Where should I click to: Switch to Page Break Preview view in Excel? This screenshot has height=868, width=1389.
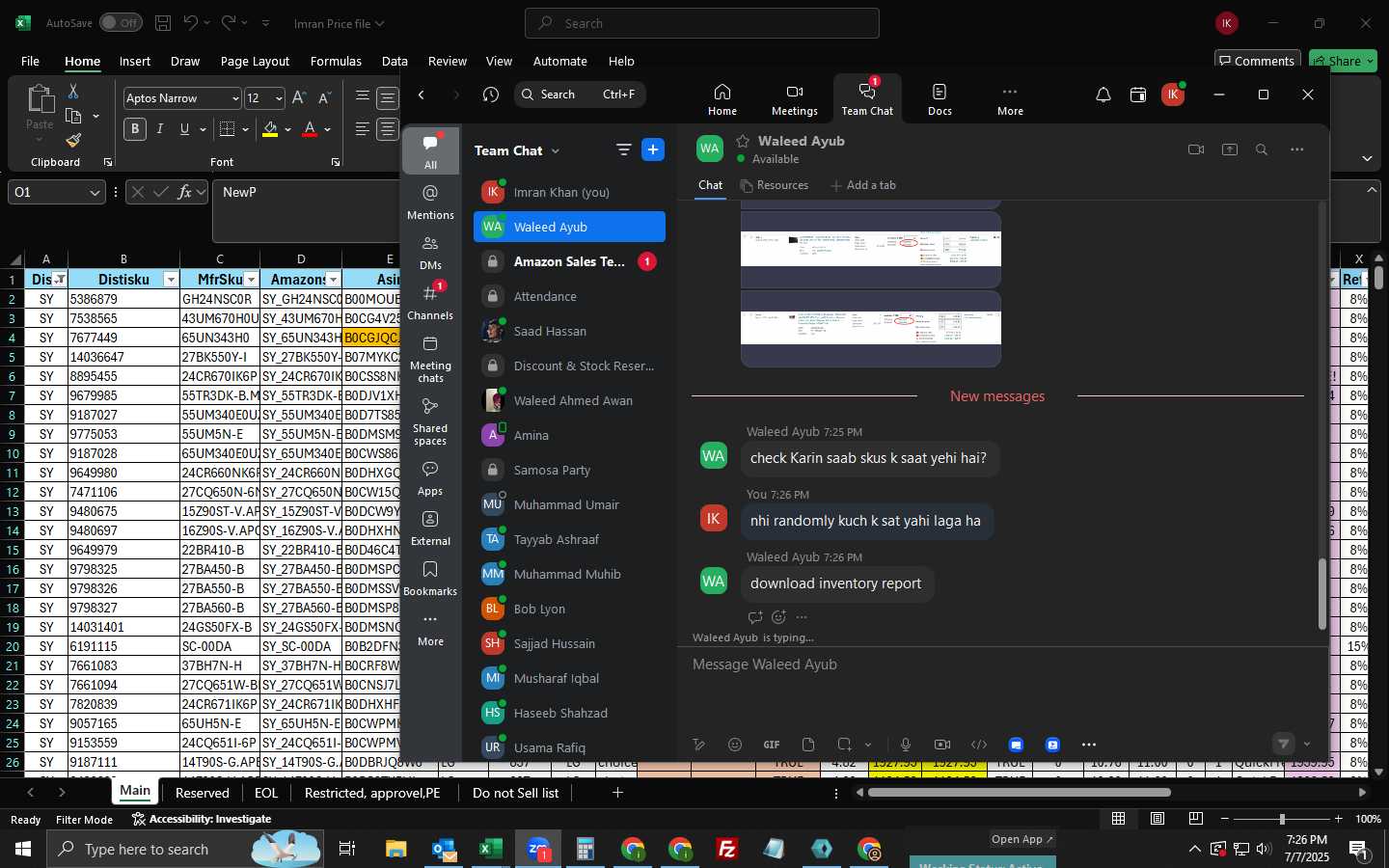[1196, 818]
